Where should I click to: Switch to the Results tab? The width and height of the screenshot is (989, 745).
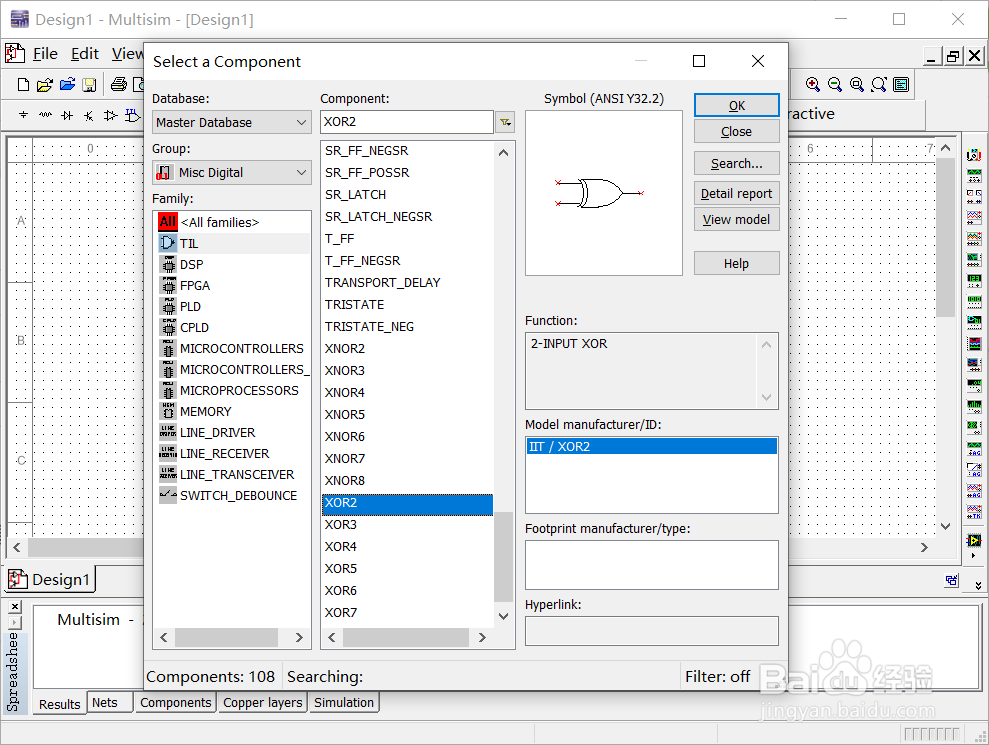click(59, 704)
